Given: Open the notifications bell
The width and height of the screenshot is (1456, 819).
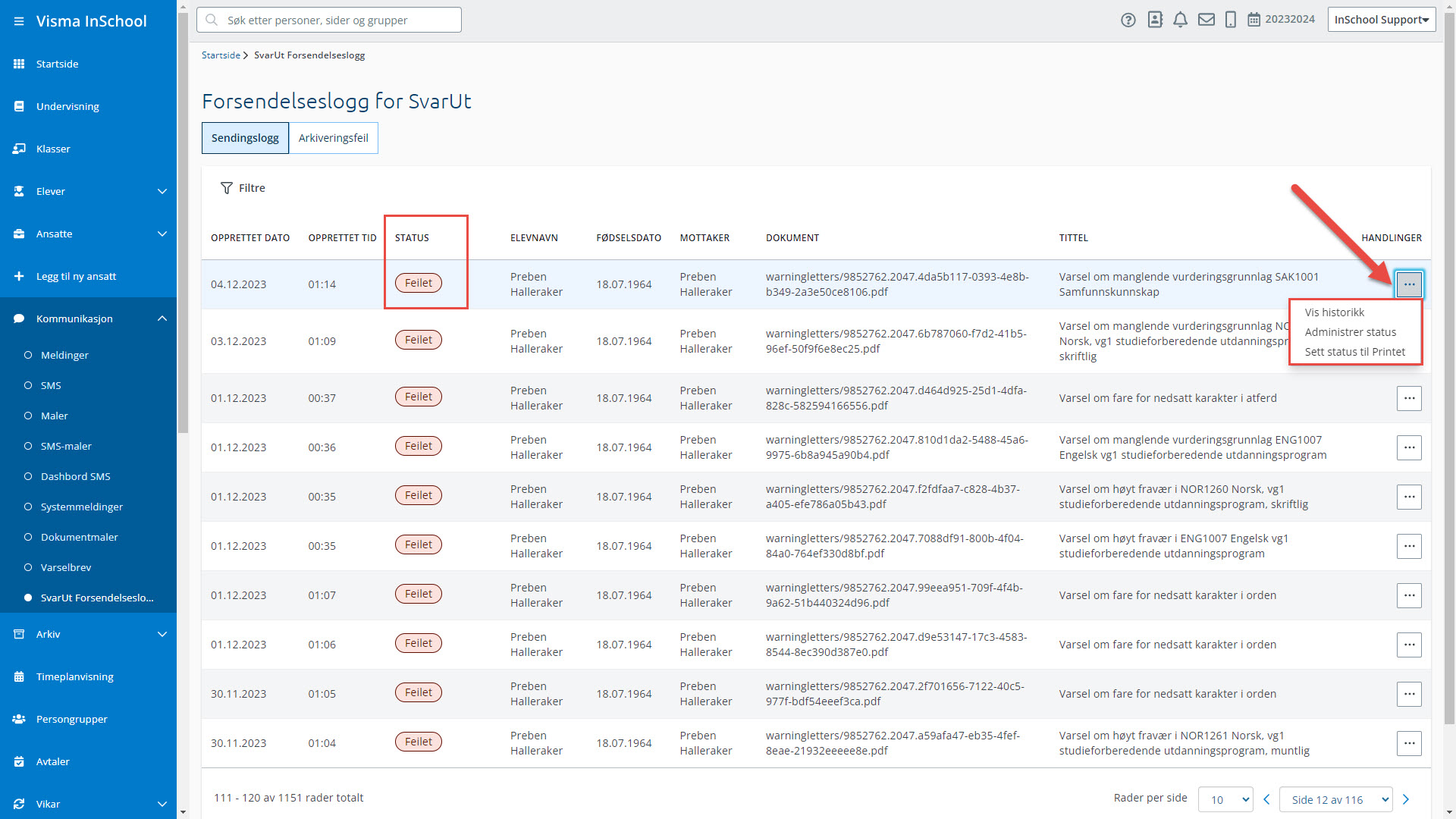Looking at the screenshot, I should (x=1180, y=20).
